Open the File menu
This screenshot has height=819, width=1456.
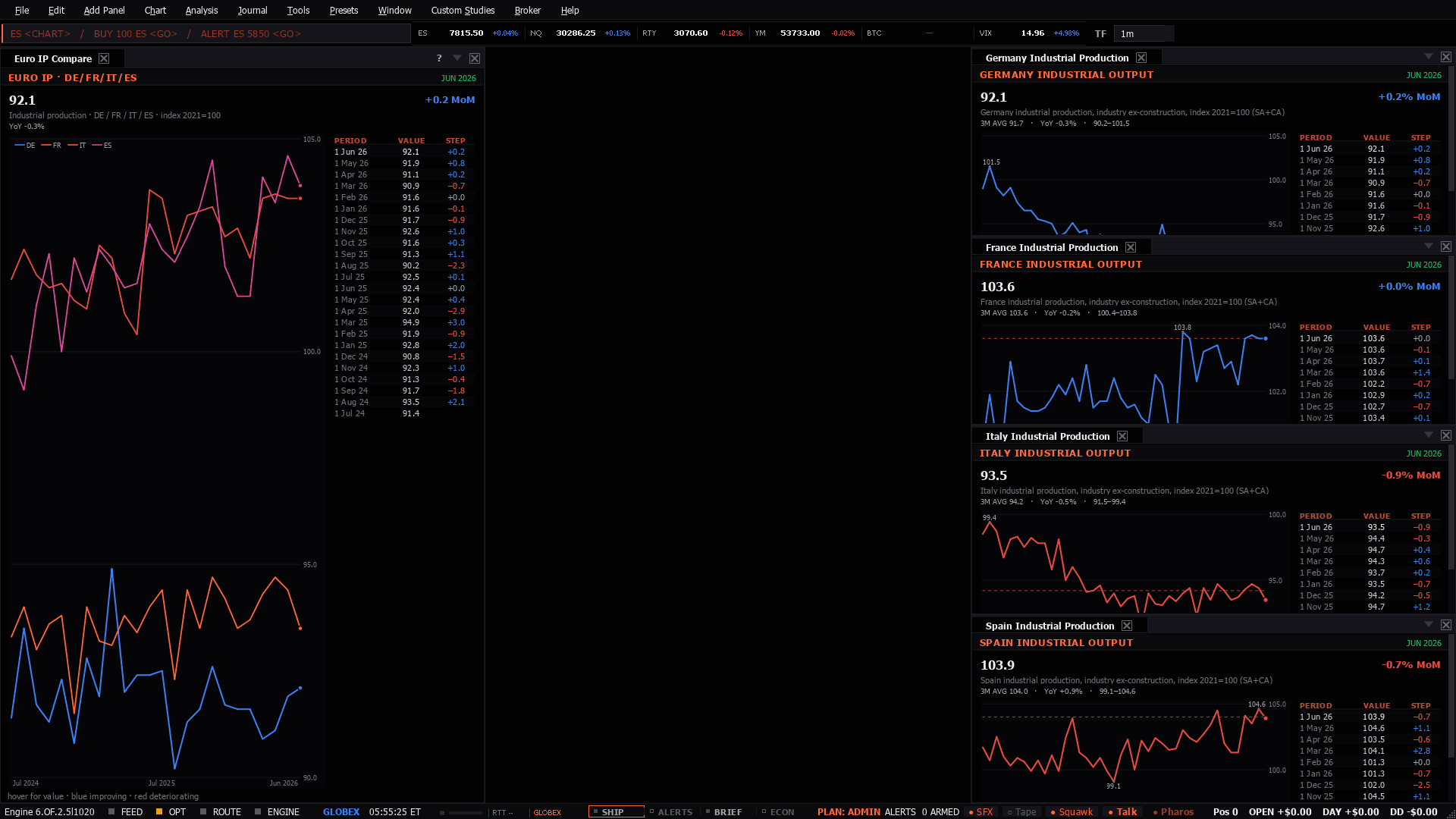point(22,10)
